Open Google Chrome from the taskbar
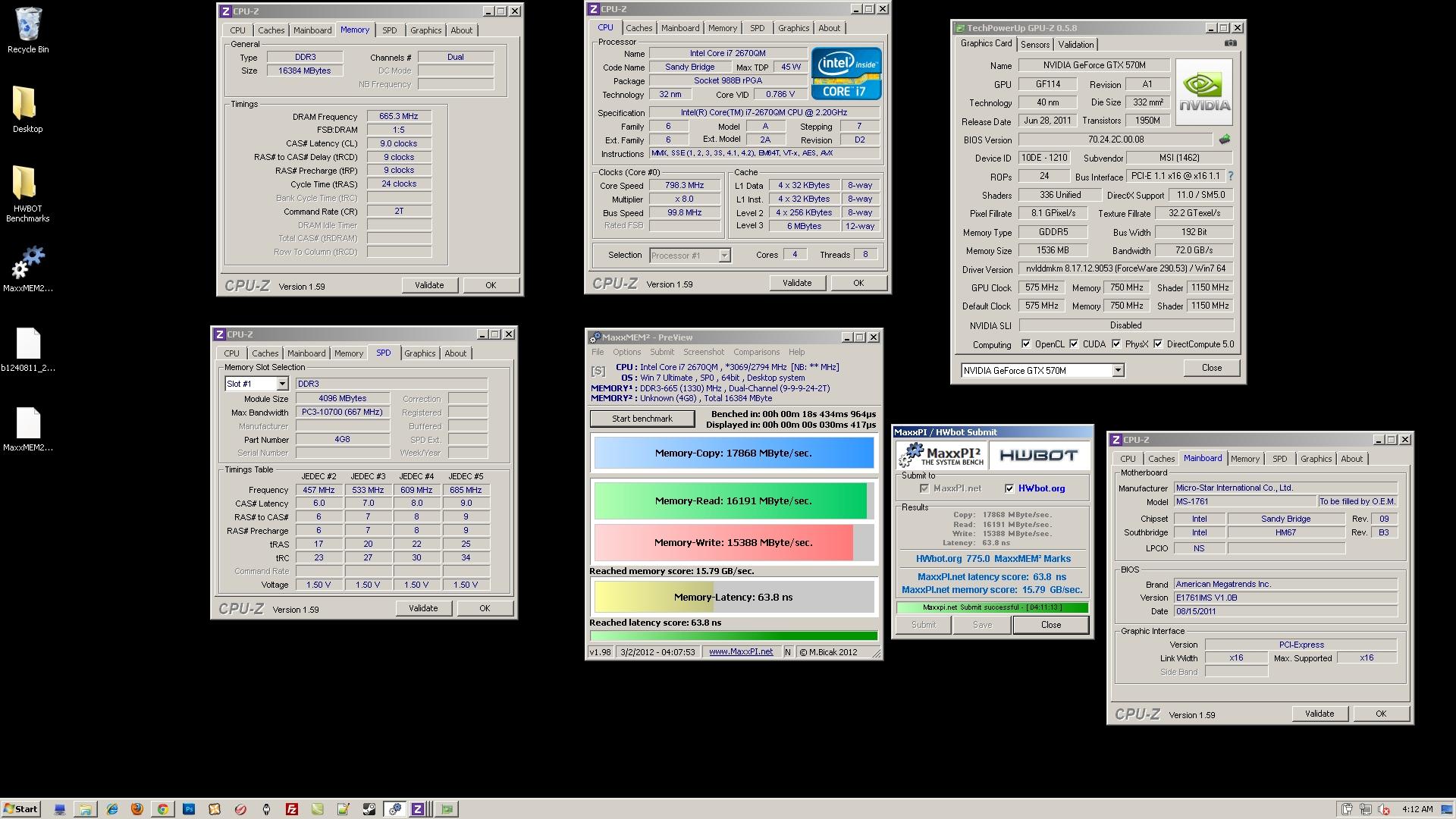This screenshot has height=819, width=1456. [x=162, y=809]
